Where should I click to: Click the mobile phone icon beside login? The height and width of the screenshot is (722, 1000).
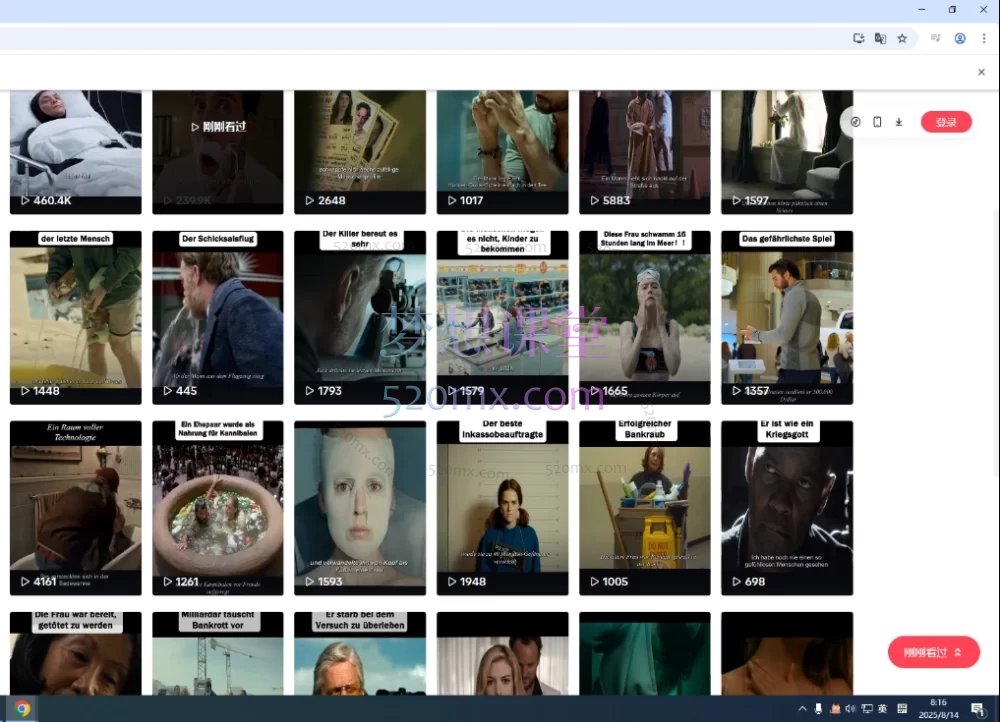point(877,122)
